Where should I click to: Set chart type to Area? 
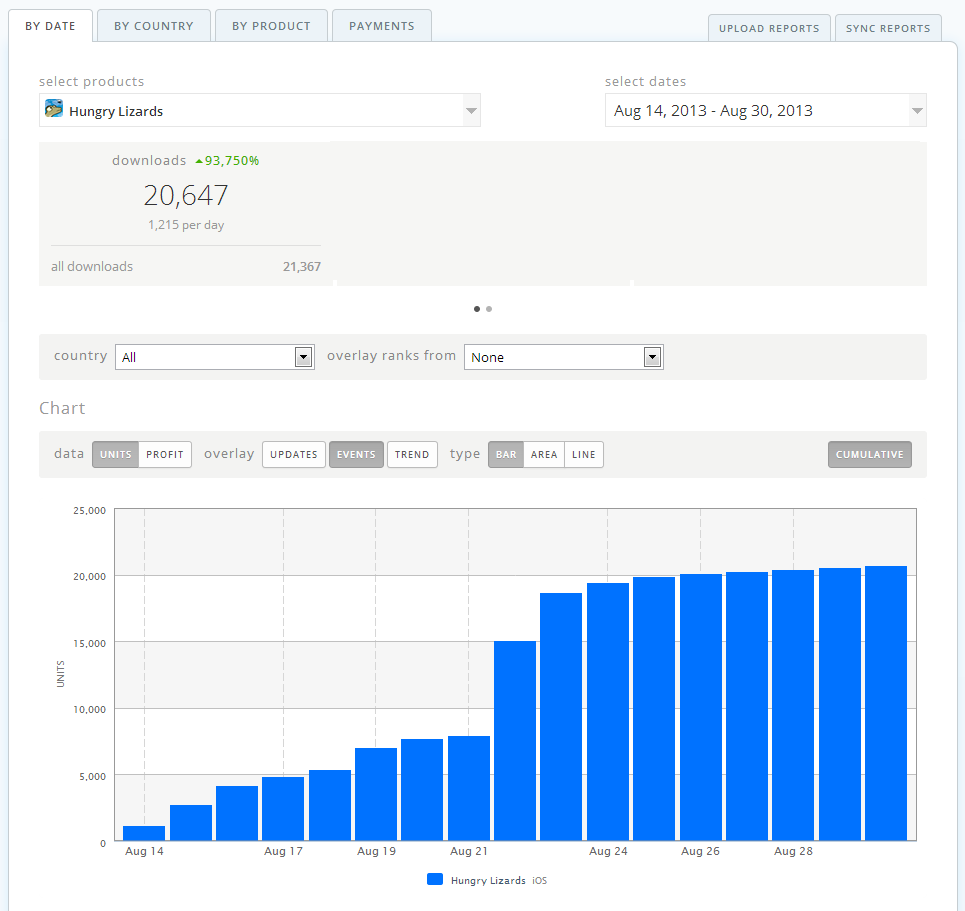(x=544, y=454)
